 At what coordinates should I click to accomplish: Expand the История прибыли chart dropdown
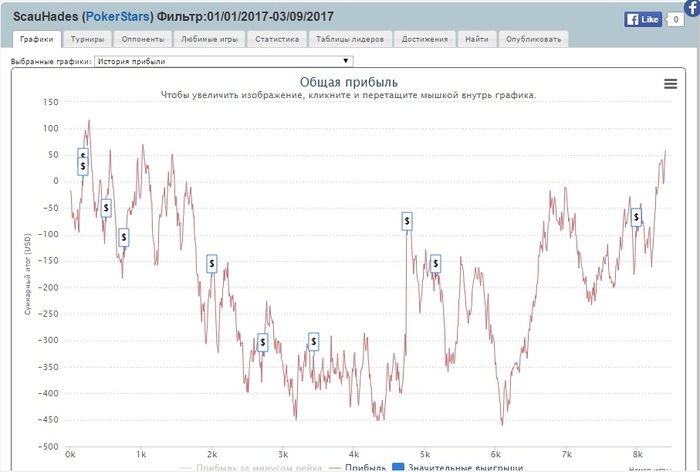click(x=224, y=61)
